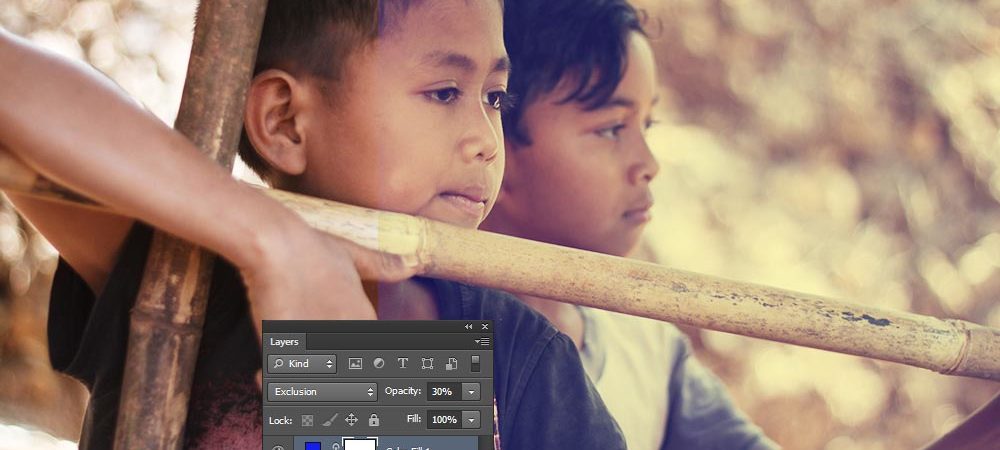1000x450 pixels.
Task: Lock transparent pixels of layer
Action: [x=307, y=420]
